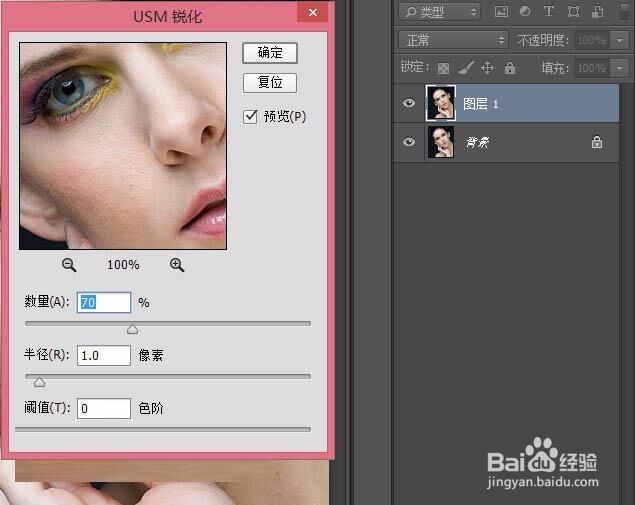Open the 不透明度 opacity arrow dropdown
Image resolution: width=635 pixels, height=505 pixels.
click(x=619, y=40)
